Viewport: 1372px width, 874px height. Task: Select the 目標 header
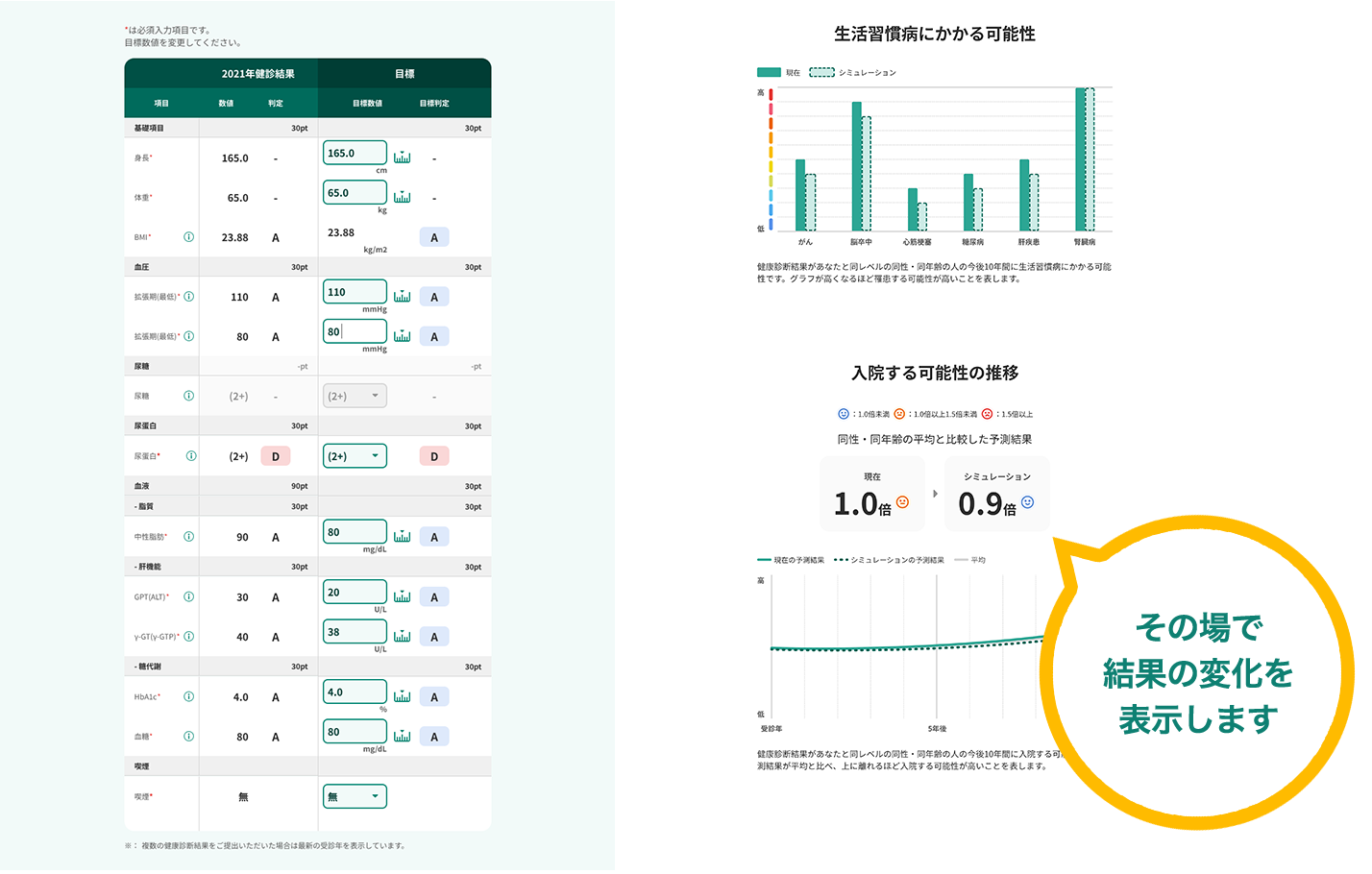tap(404, 74)
